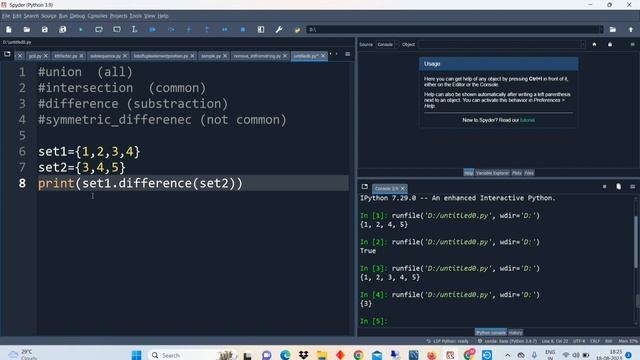Click Object input field in Help
The width and height of the screenshot is (640, 360).
499,44
